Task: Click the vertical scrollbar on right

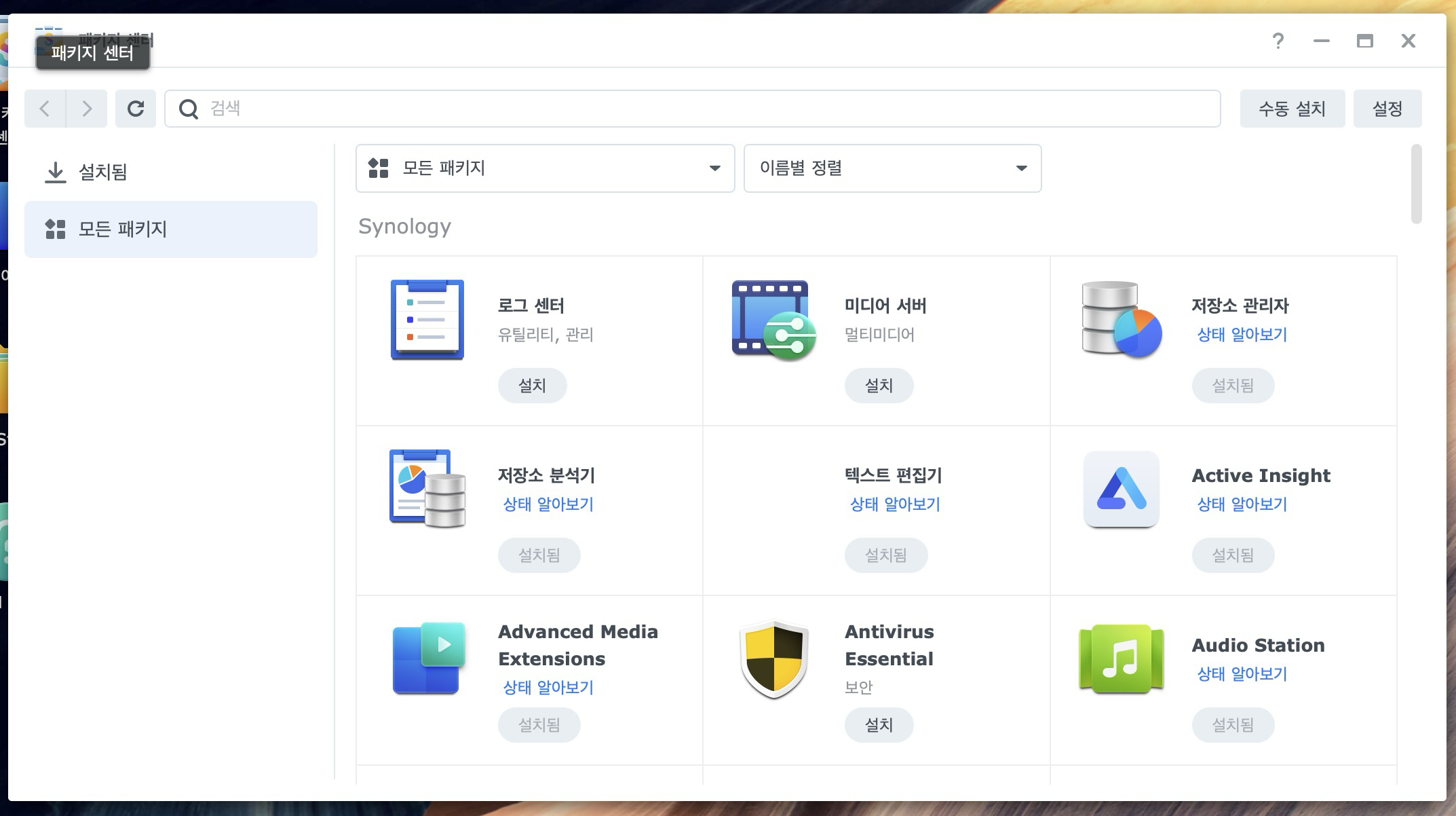Action: (x=1415, y=185)
